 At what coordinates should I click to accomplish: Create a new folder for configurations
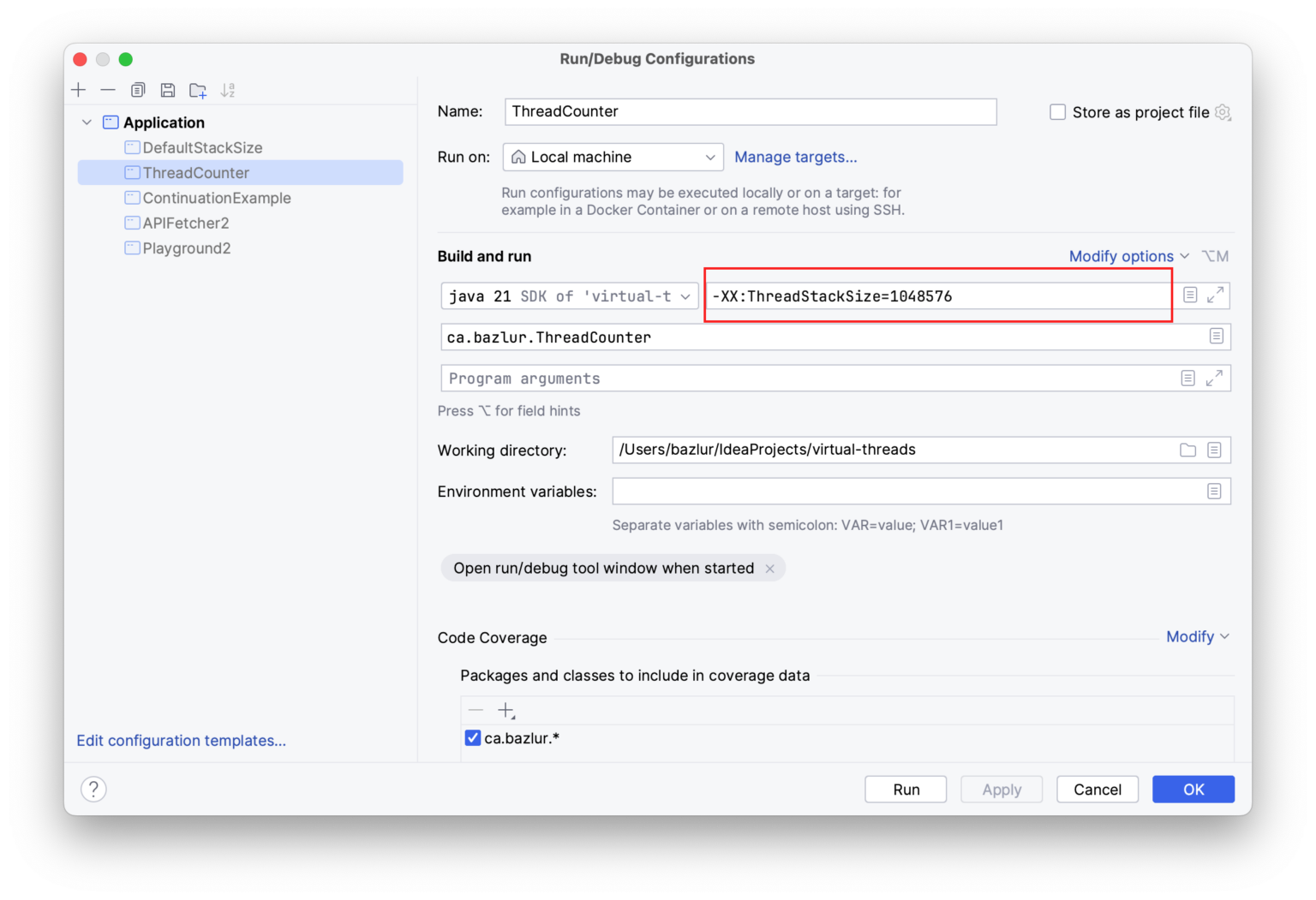(198, 90)
